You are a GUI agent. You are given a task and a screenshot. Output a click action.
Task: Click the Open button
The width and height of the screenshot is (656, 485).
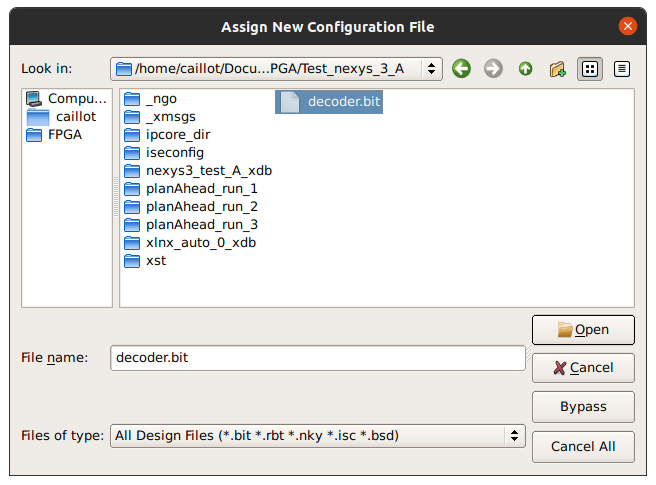pos(583,330)
